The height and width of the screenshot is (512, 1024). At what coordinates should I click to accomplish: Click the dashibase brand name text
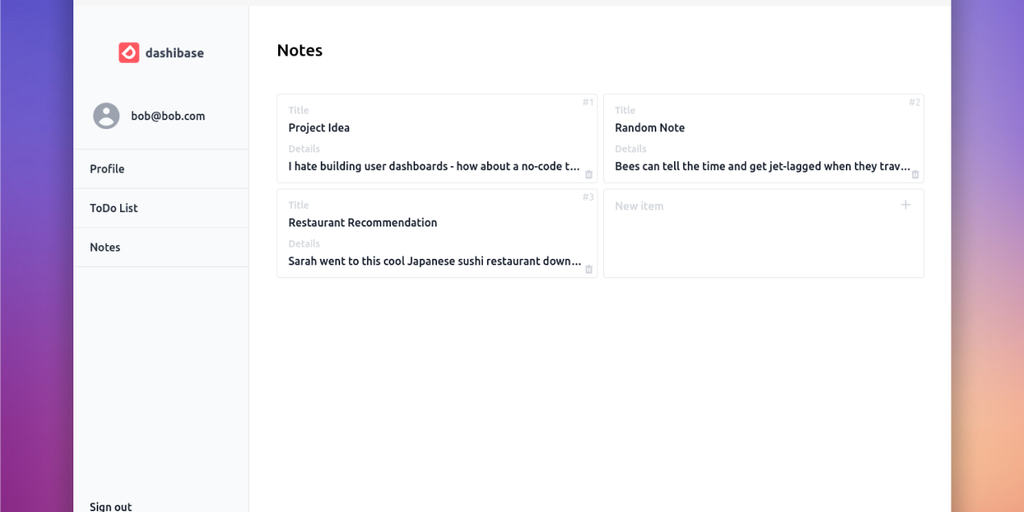174,53
